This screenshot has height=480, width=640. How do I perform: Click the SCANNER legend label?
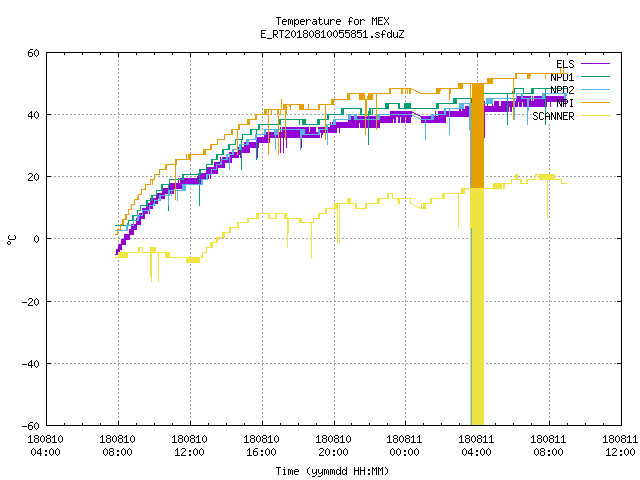pyautogui.click(x=553, y=116)
